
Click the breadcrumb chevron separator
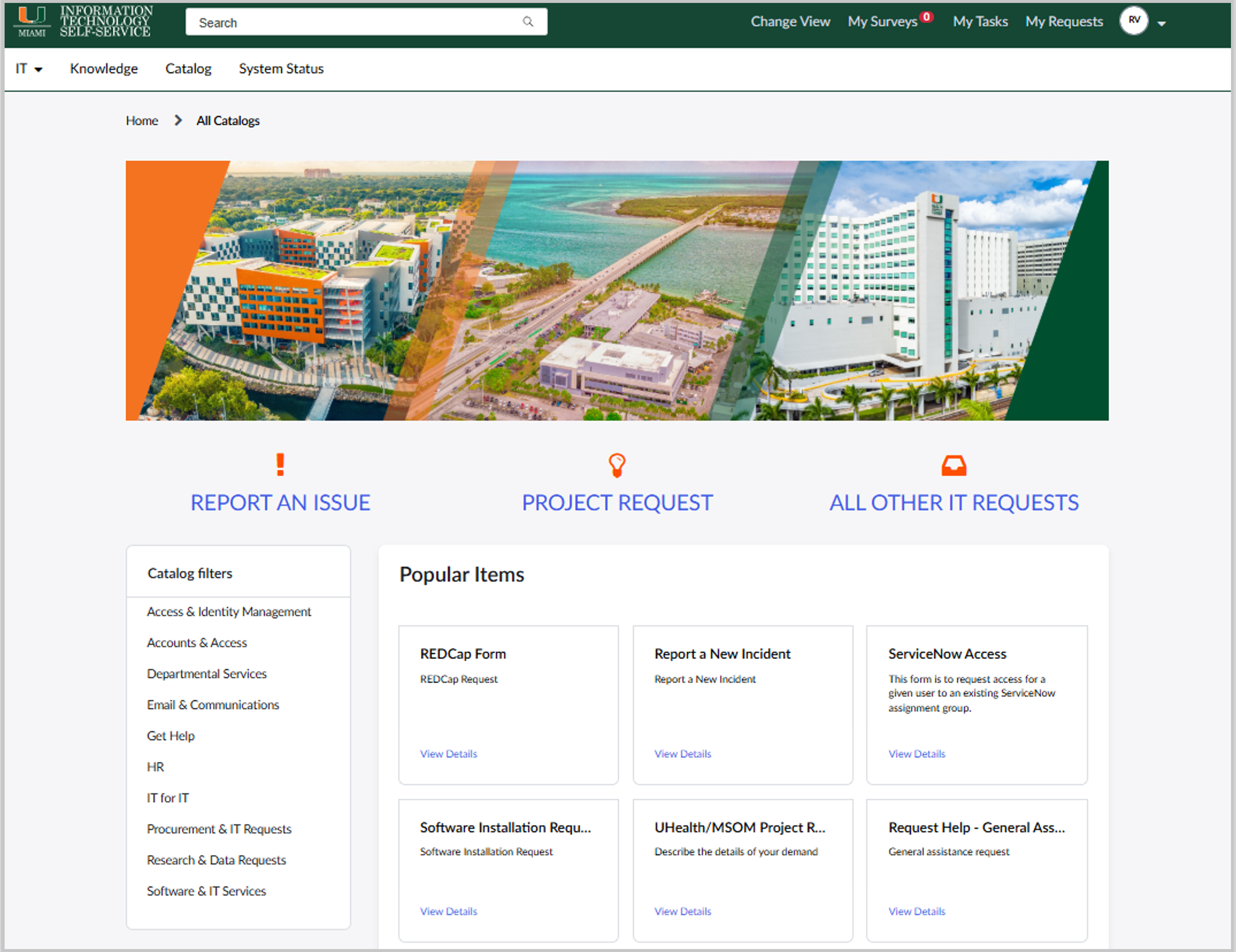click(178, 120)
